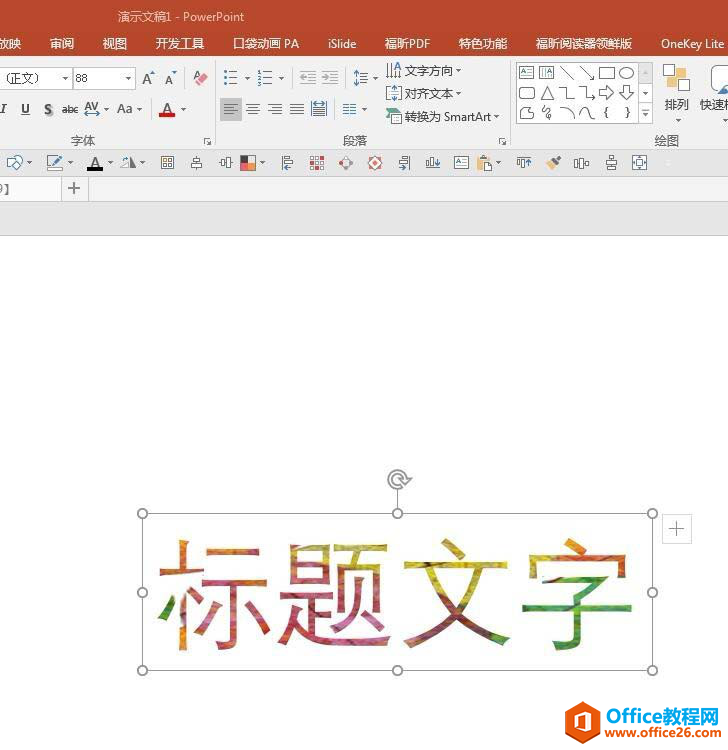728x750 pixels.
Task: Toggle text shadow formatting
Action: (48, 110)
